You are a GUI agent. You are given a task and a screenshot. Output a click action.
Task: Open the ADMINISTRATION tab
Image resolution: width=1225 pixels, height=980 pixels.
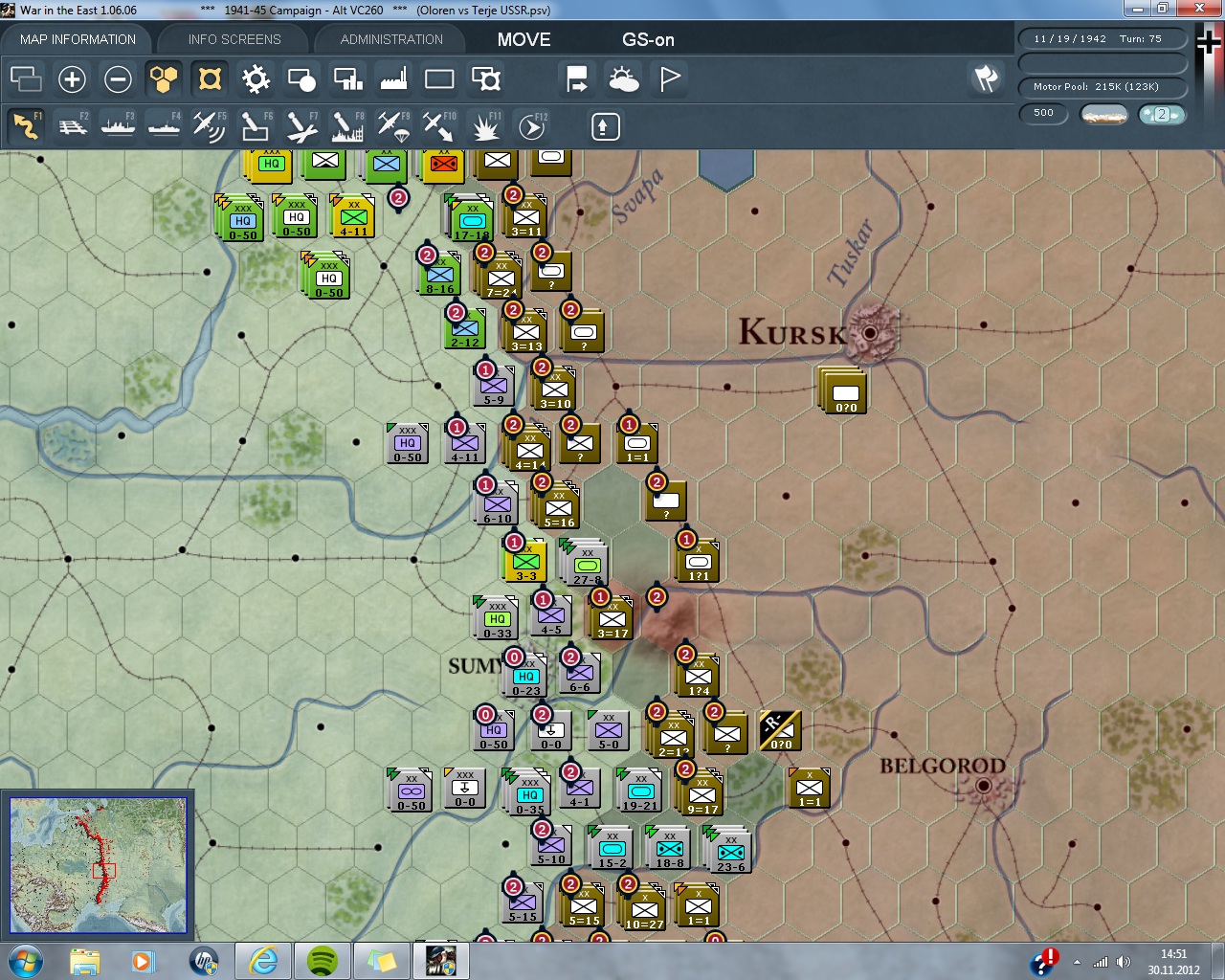[x=391, y=39]
